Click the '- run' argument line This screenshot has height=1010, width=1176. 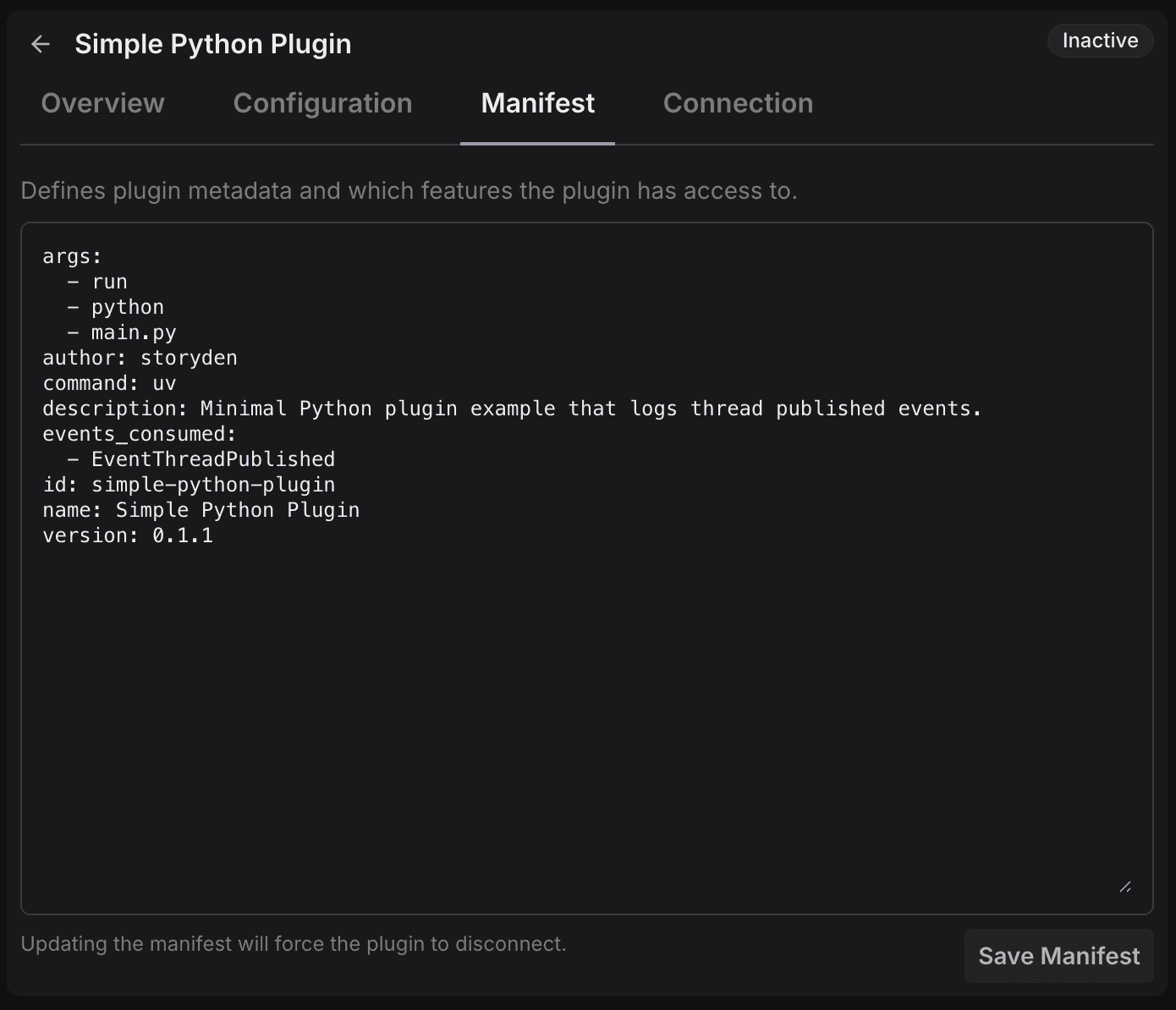[97, 282]
